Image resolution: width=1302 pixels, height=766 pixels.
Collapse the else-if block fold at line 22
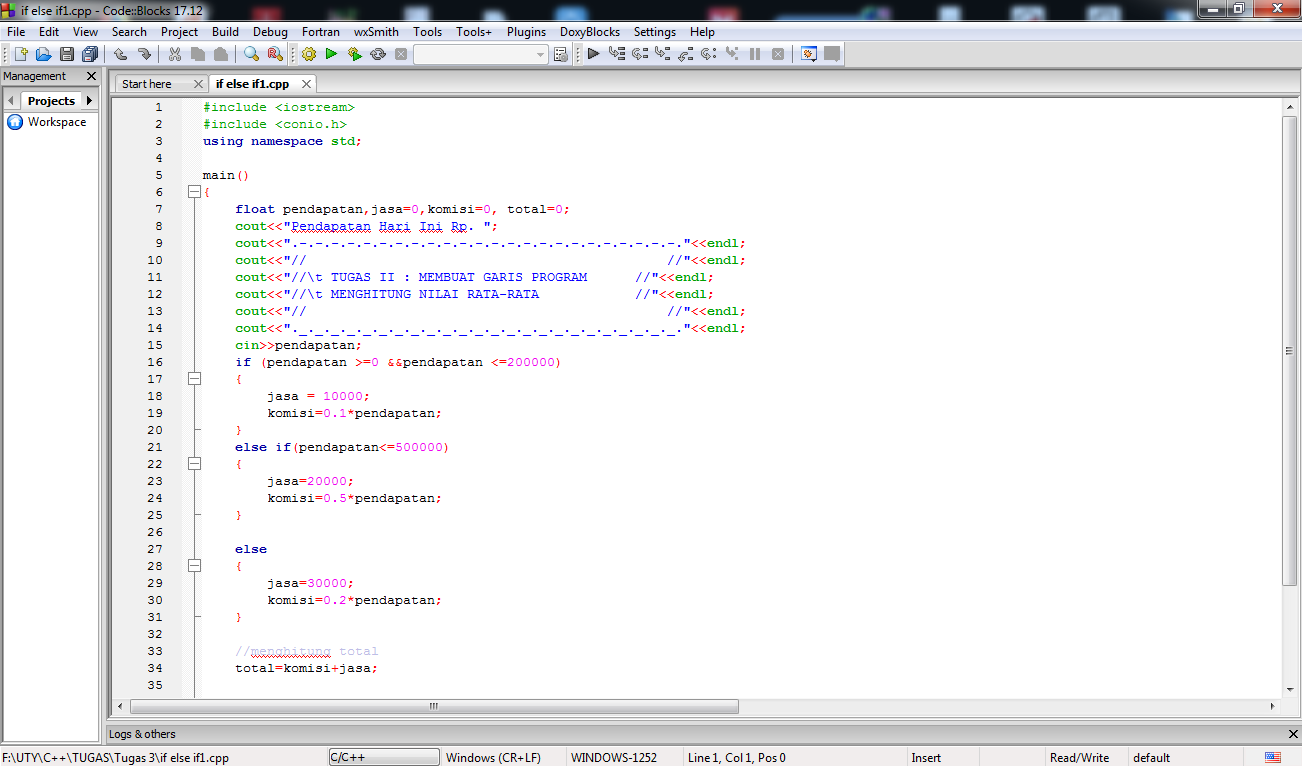(x=194, y=464)
